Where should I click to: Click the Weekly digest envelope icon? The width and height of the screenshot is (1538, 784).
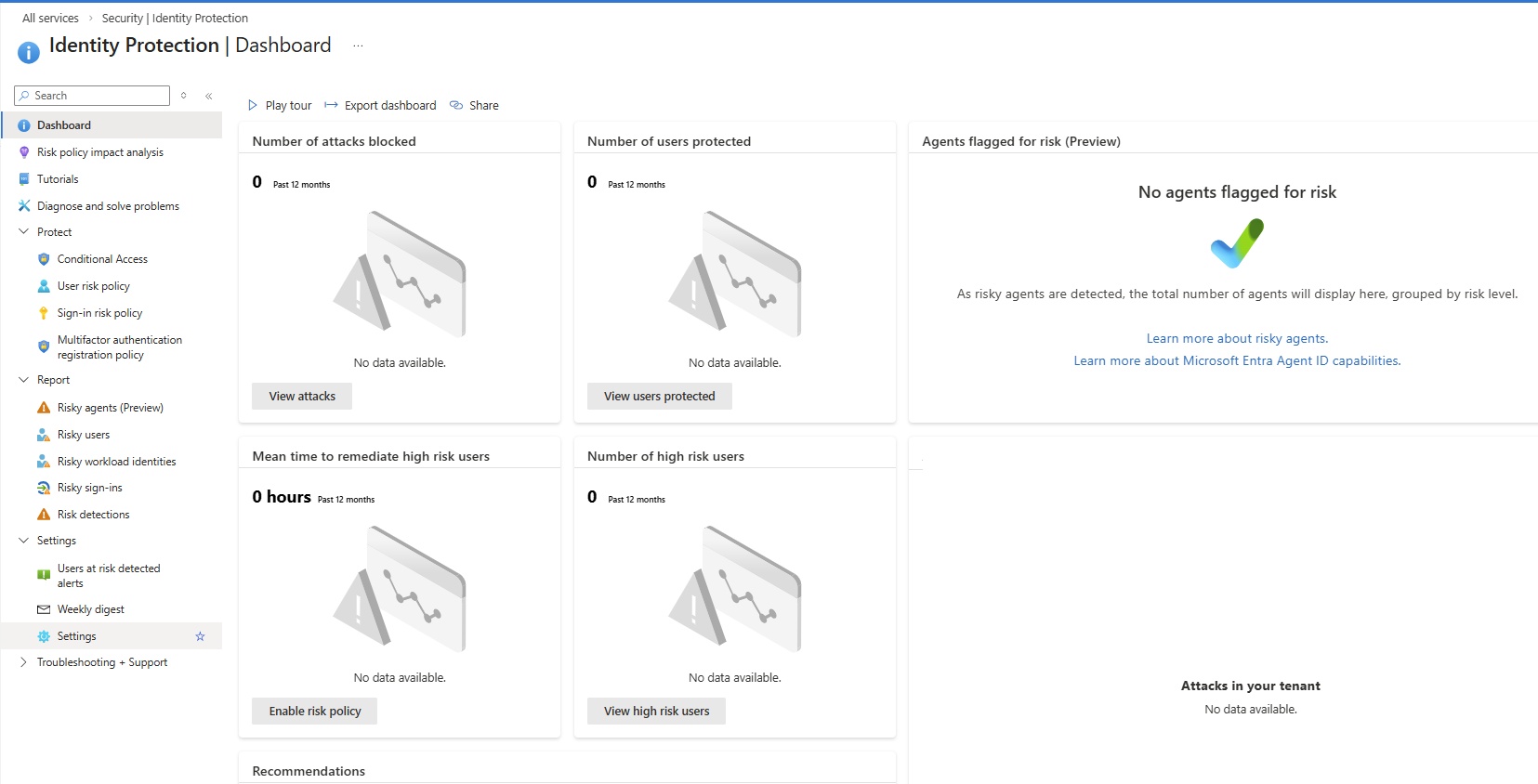(x=44, y=609)
